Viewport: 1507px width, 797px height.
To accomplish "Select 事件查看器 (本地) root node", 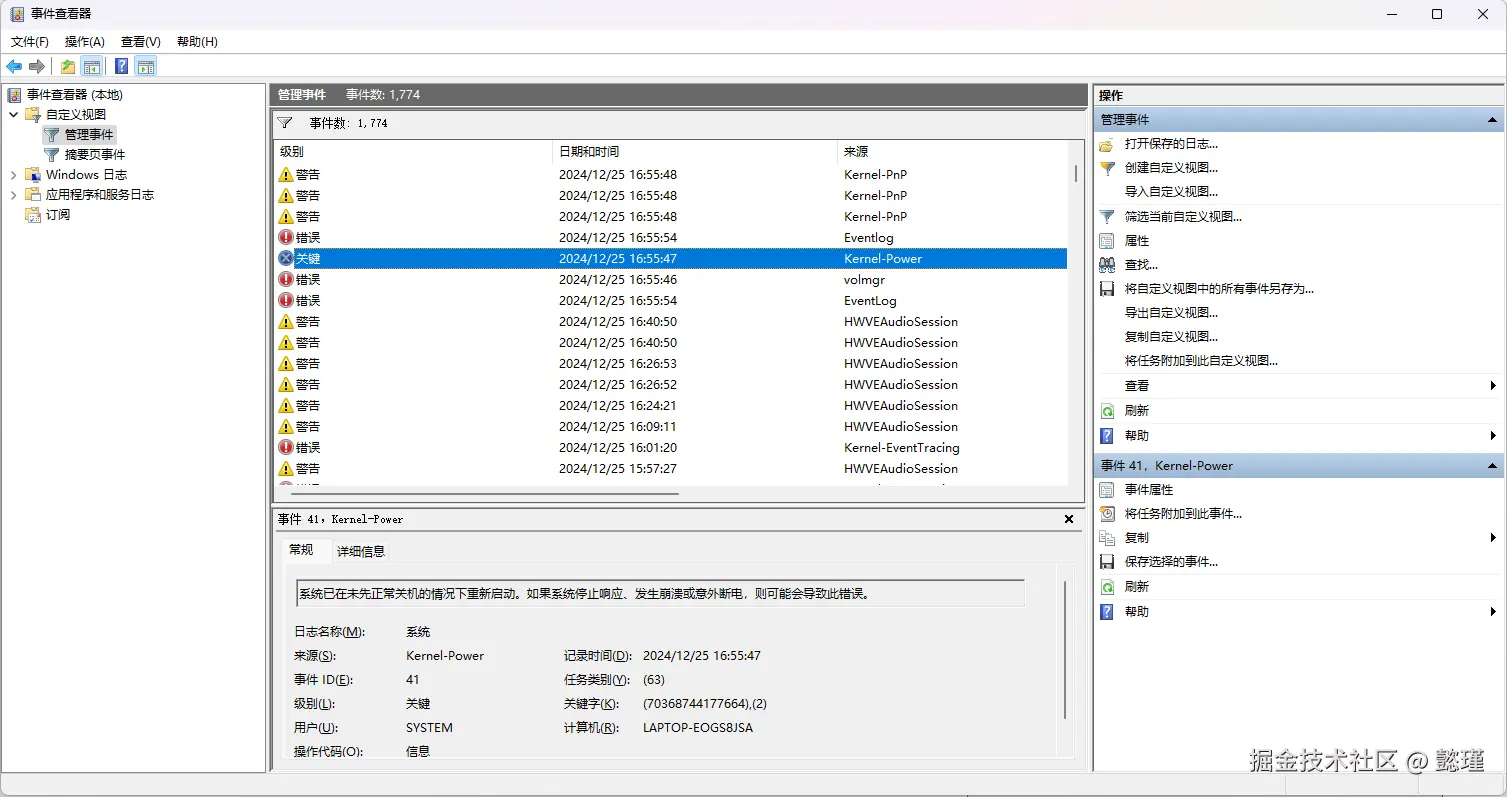I will click(x=74, y=95).
